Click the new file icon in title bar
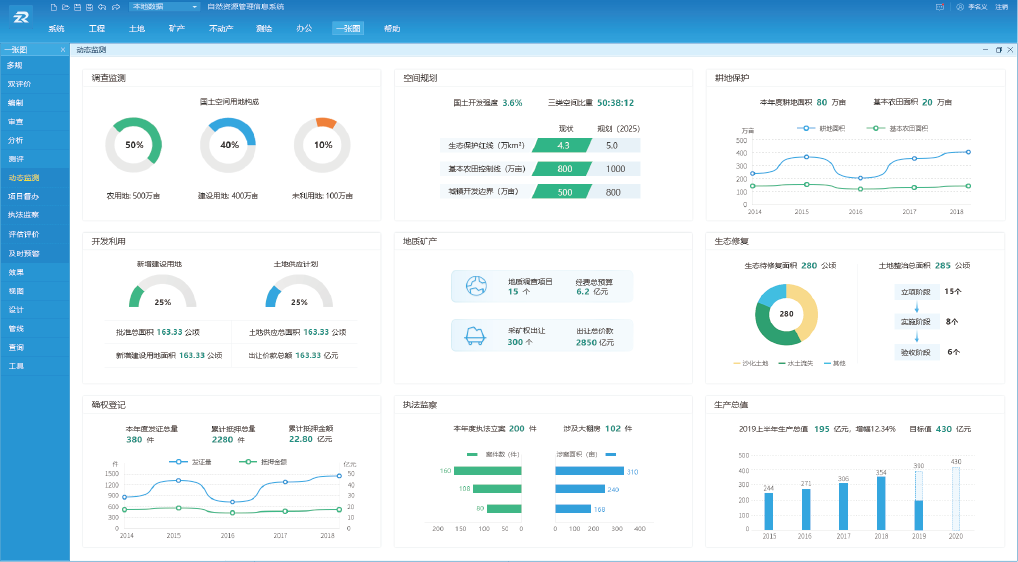Image resolution: width=1018 pixels, height=562 pixels. [54, 6]
